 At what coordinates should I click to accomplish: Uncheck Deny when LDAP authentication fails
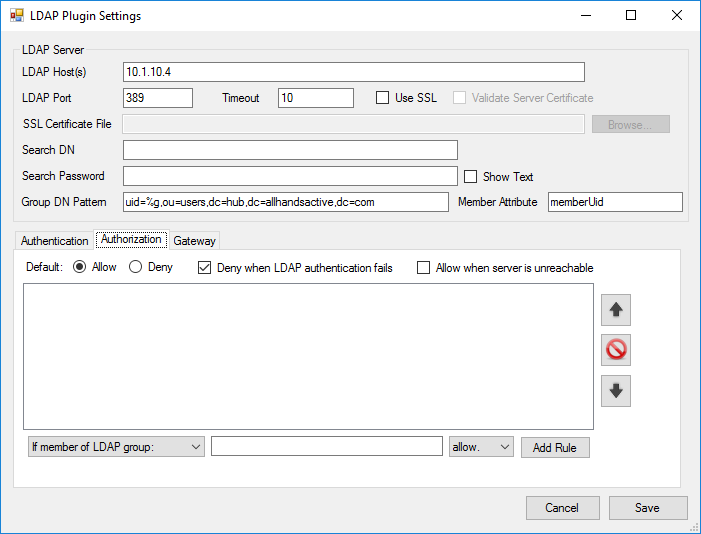click(x=205, y=268)
